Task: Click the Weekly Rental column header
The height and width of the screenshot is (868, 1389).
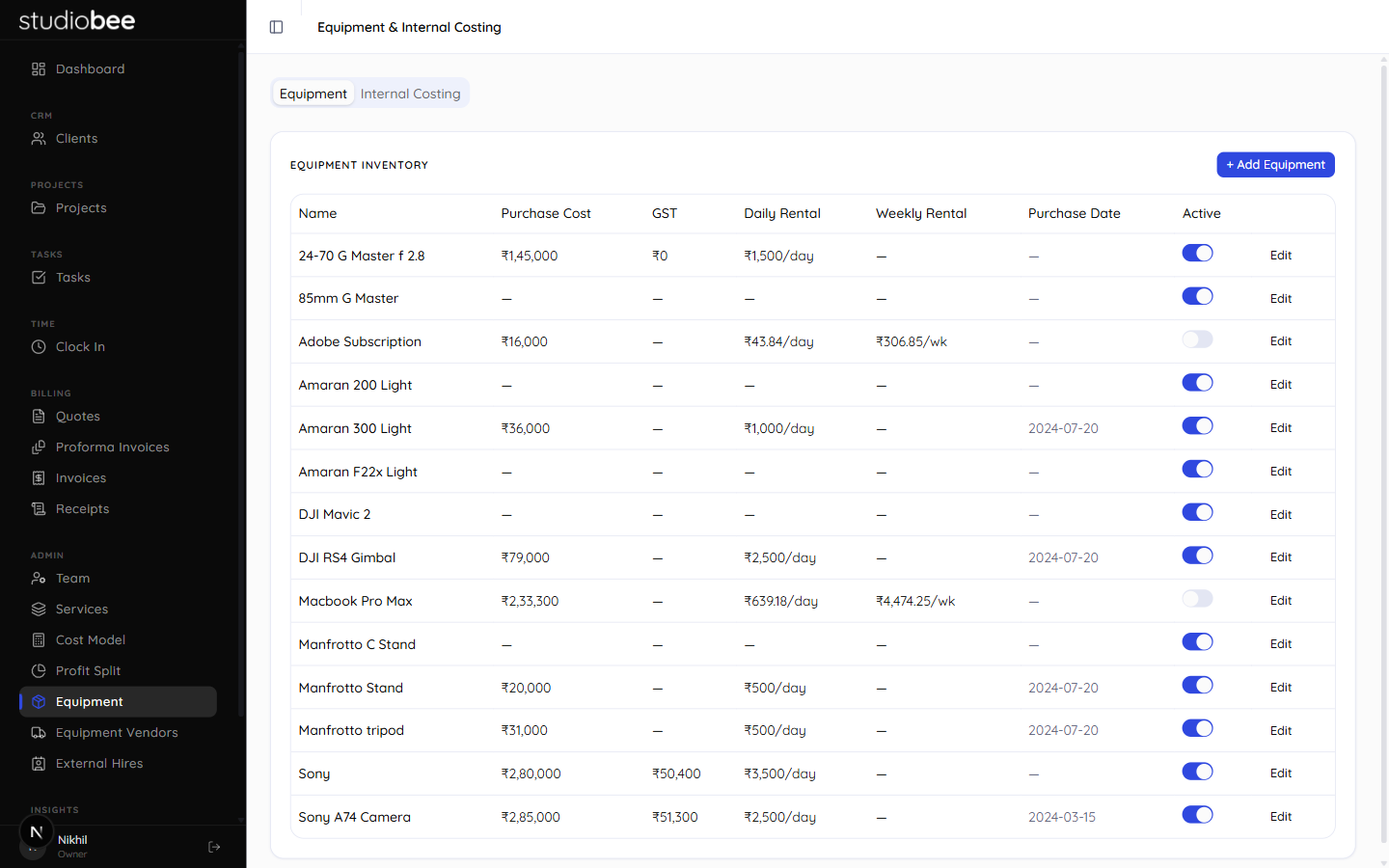Action: [x=921, y=213]
